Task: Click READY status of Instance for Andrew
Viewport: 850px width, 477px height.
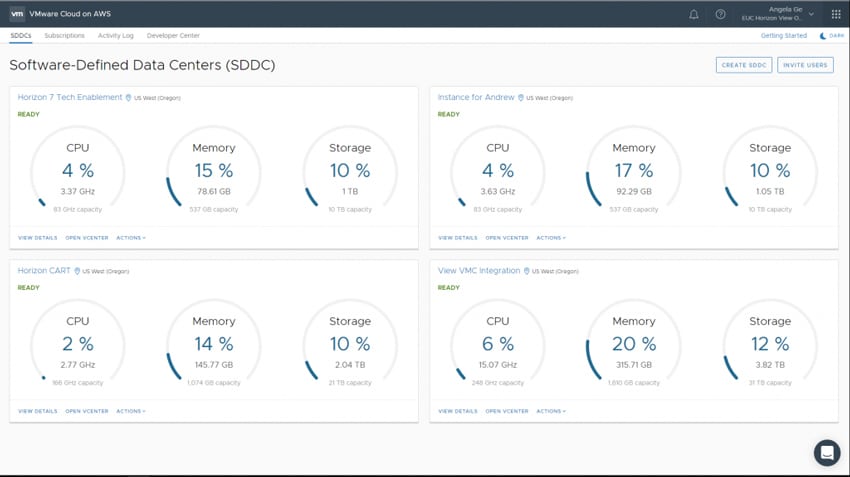Action: [448, 114]
